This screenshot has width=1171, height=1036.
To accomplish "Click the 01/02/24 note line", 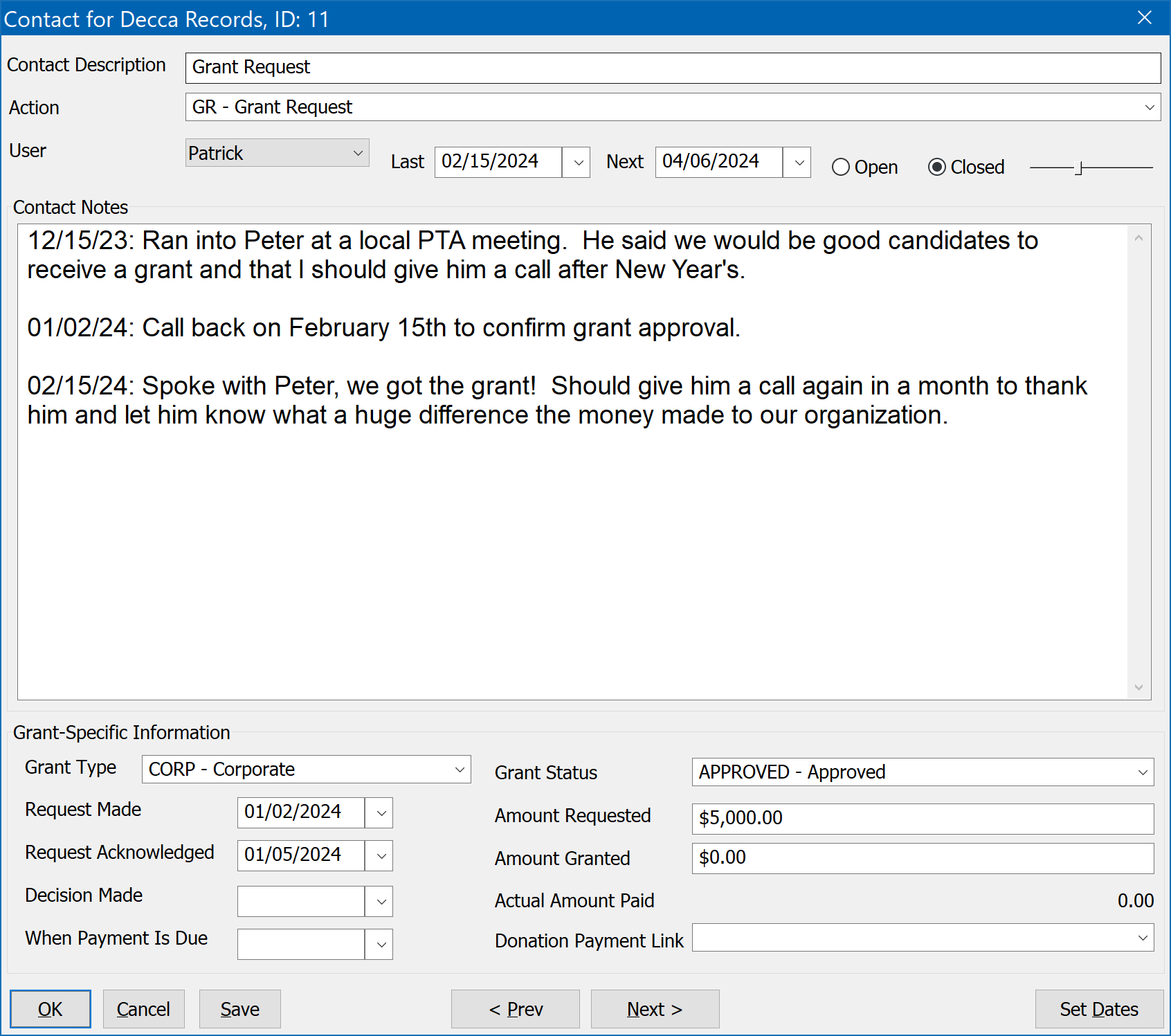I will tap(384, 328).
